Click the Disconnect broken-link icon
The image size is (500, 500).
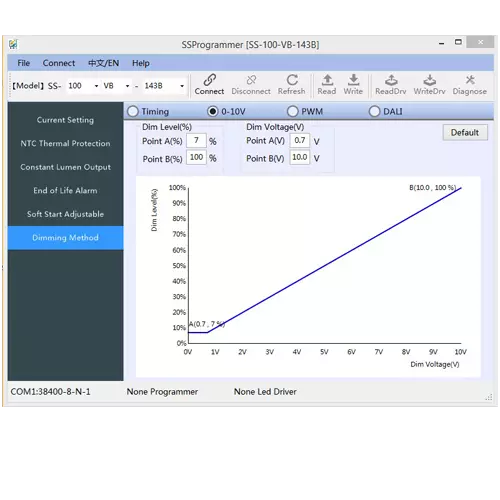[251, 80]
